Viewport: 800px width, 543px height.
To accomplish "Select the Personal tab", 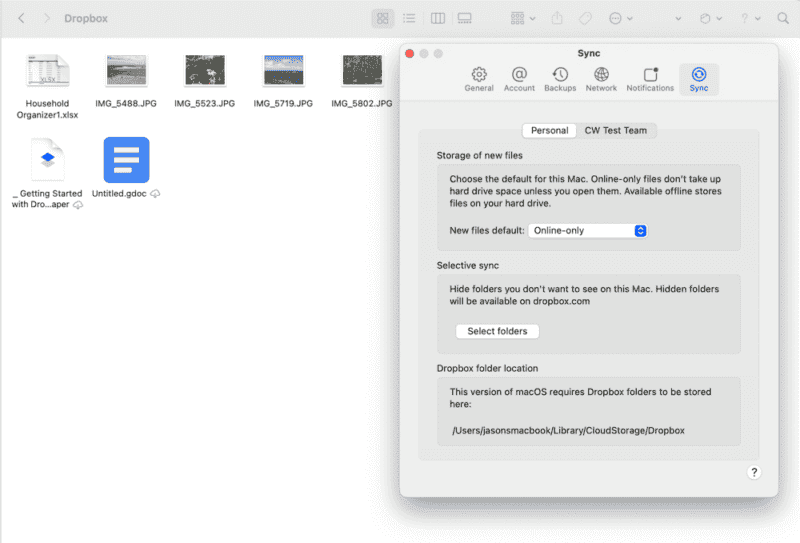I will (549, 130).
